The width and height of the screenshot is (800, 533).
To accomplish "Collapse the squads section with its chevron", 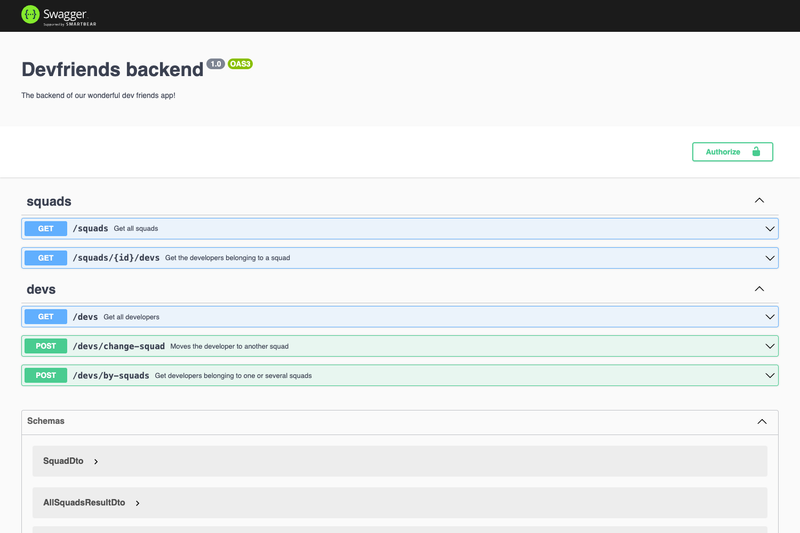I will (759, 200).
